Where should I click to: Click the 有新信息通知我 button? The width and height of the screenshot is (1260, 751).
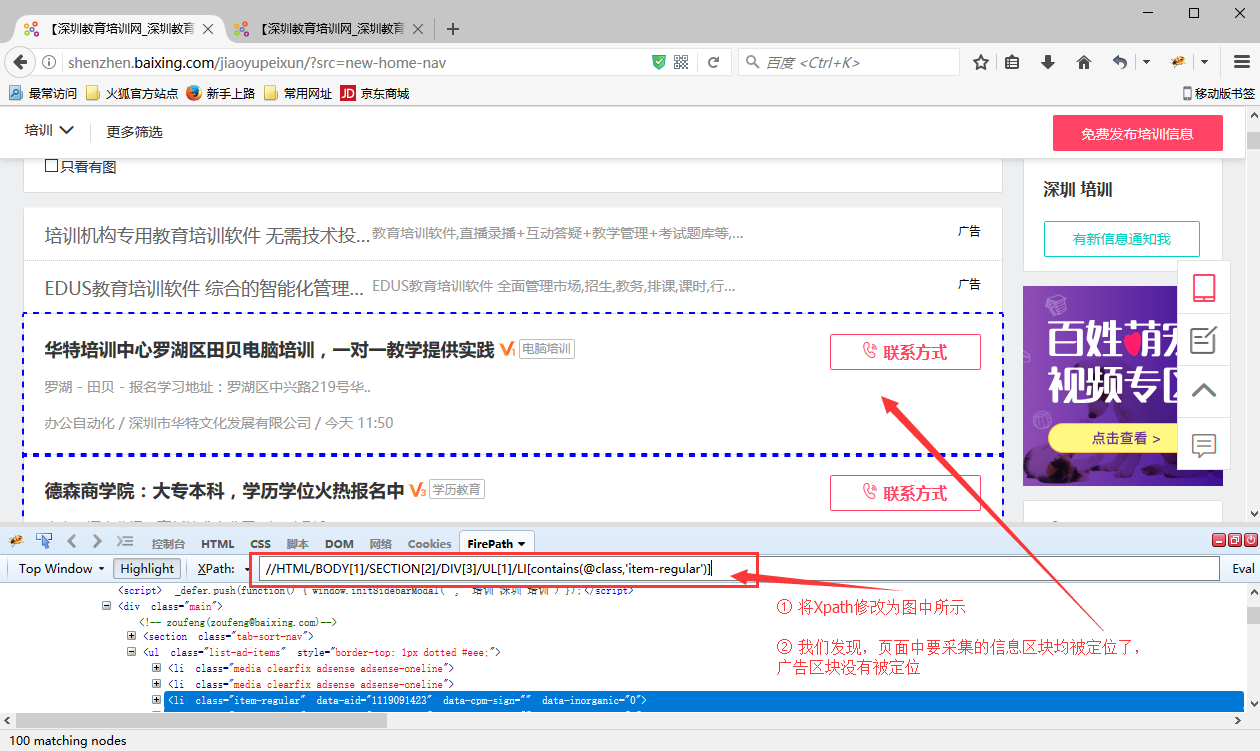(1121, 239)
